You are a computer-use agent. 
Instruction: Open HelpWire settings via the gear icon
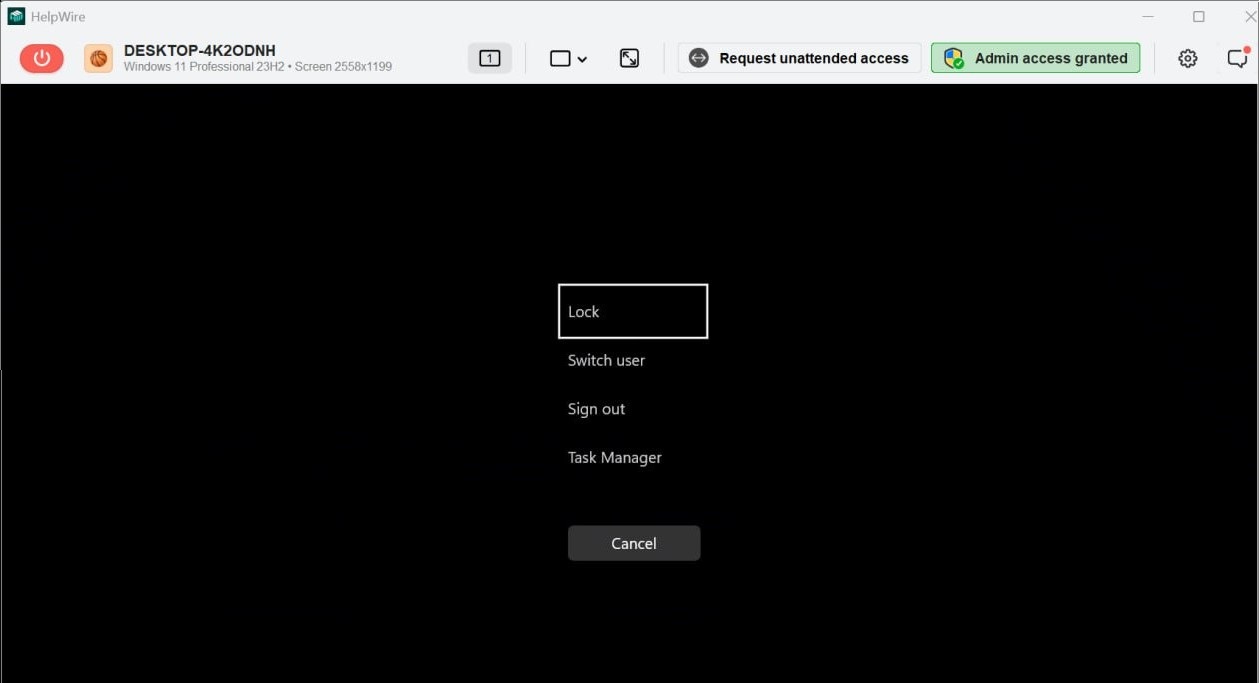click(1187, 57)
